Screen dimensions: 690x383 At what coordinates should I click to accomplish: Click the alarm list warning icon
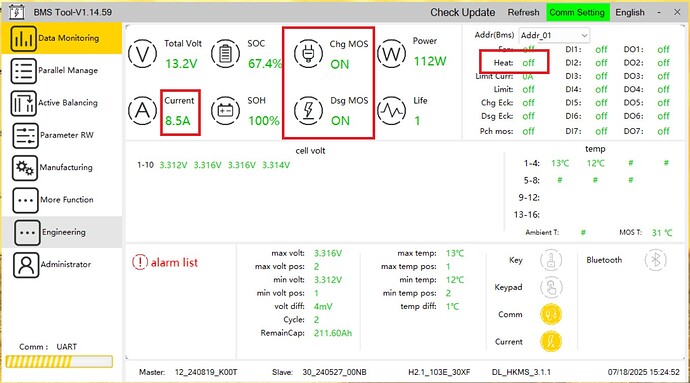[139, 262]
